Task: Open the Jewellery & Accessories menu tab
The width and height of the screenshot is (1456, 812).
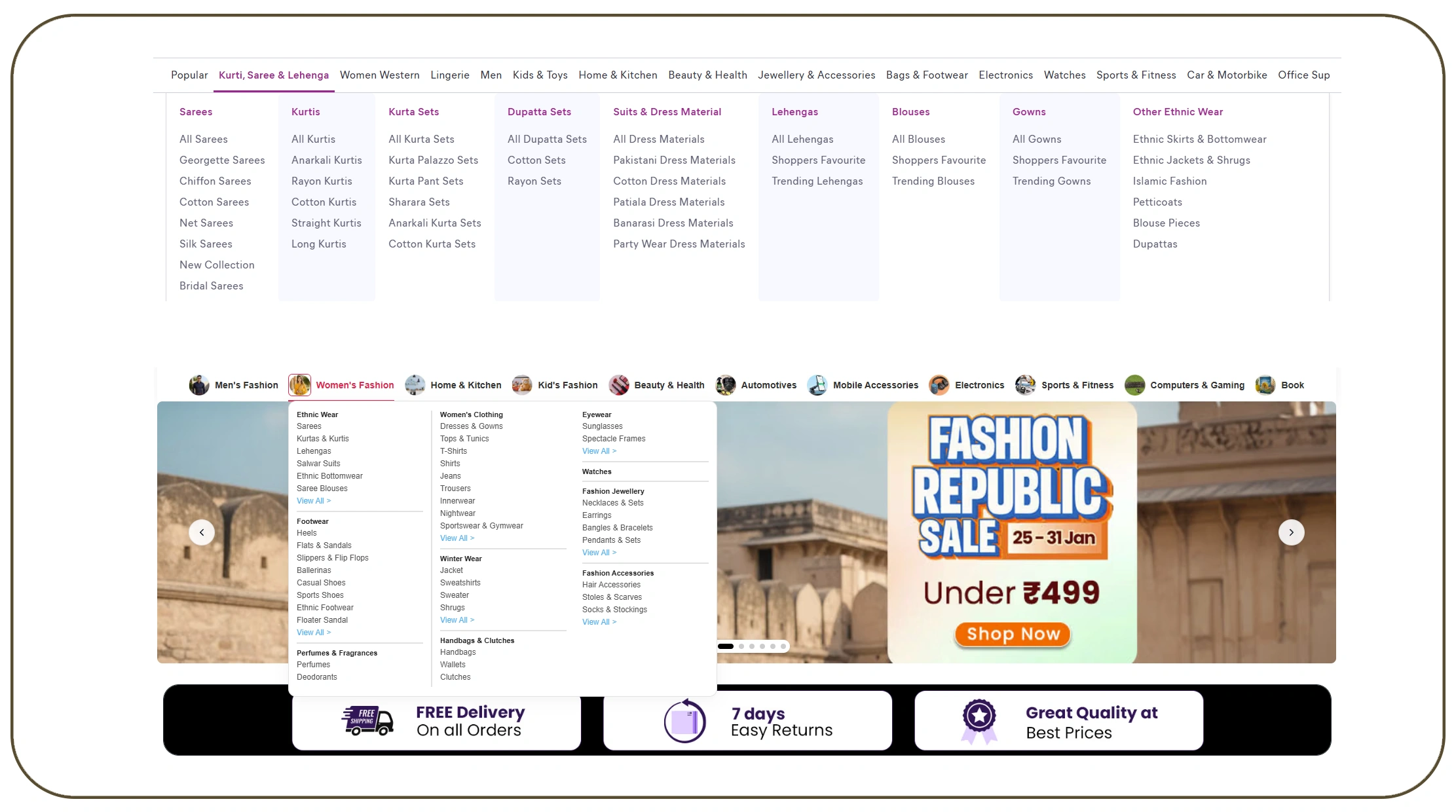Action: tap(816, 75)
